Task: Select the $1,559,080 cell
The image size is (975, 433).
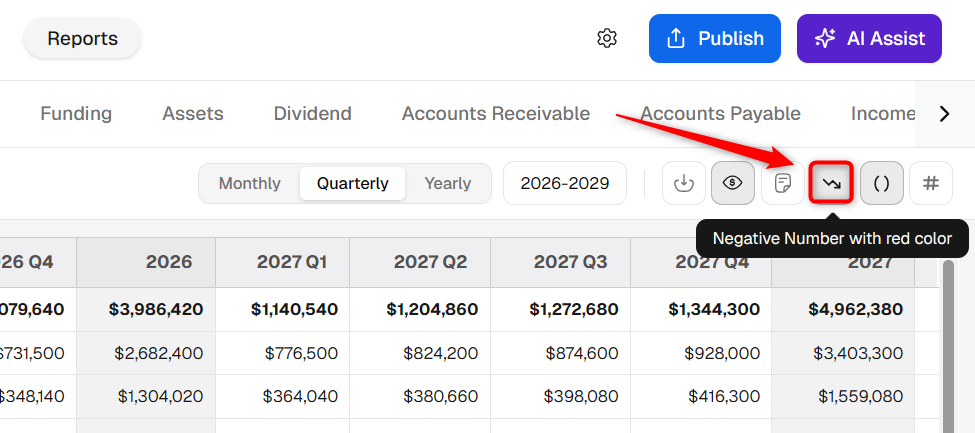Action: click(x=843, y=396)
